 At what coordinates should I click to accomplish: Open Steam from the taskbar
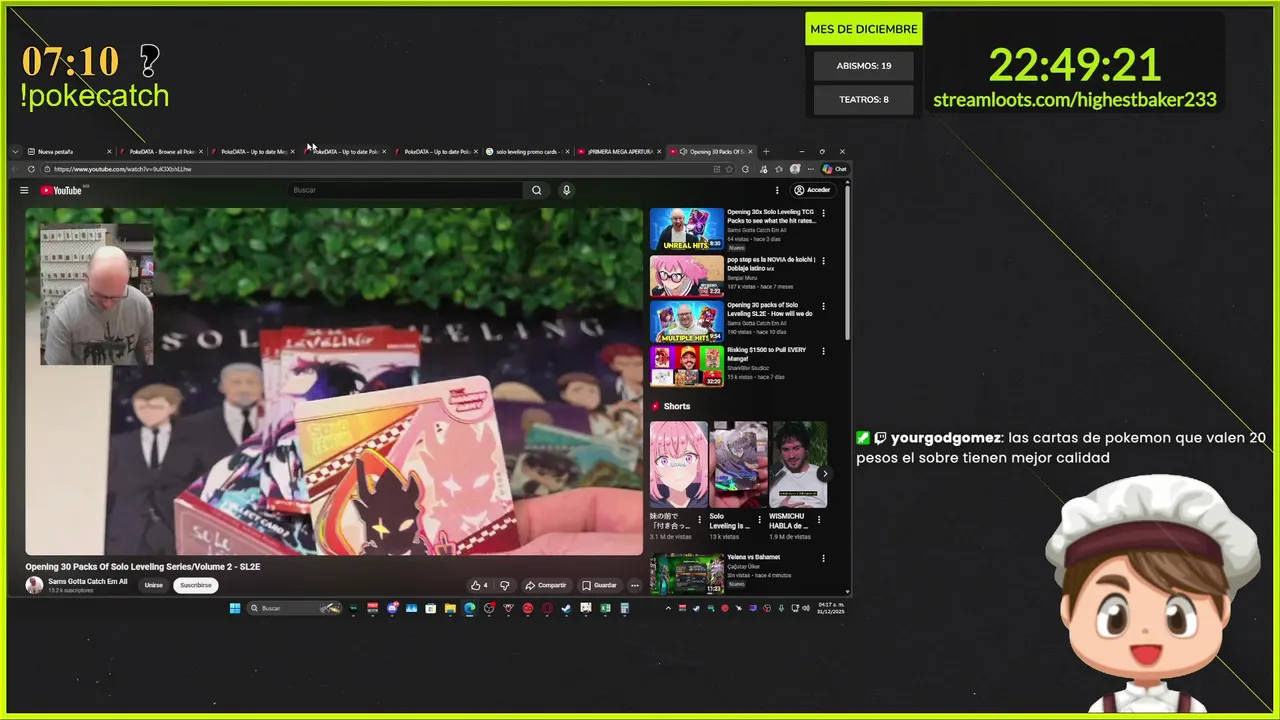(566, 608)
